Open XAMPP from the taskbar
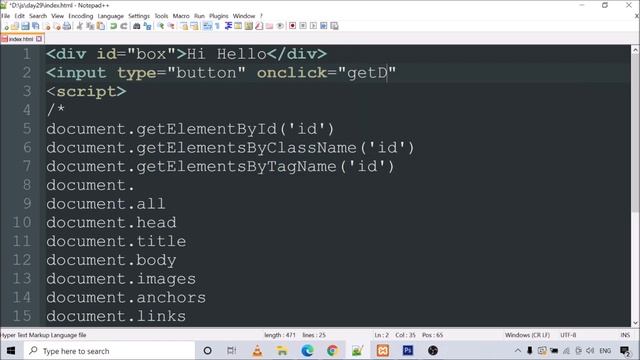Screen dimensions: 640x360 tap(383, 351)
